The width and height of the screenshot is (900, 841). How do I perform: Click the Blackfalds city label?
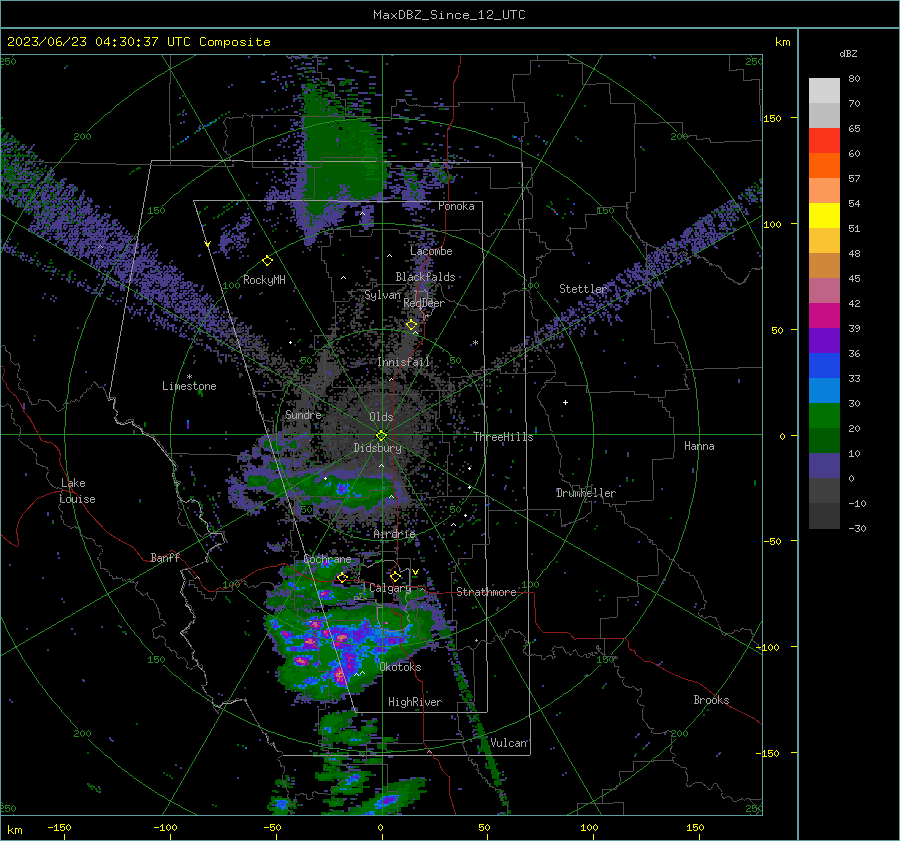(x=425, y=277)
